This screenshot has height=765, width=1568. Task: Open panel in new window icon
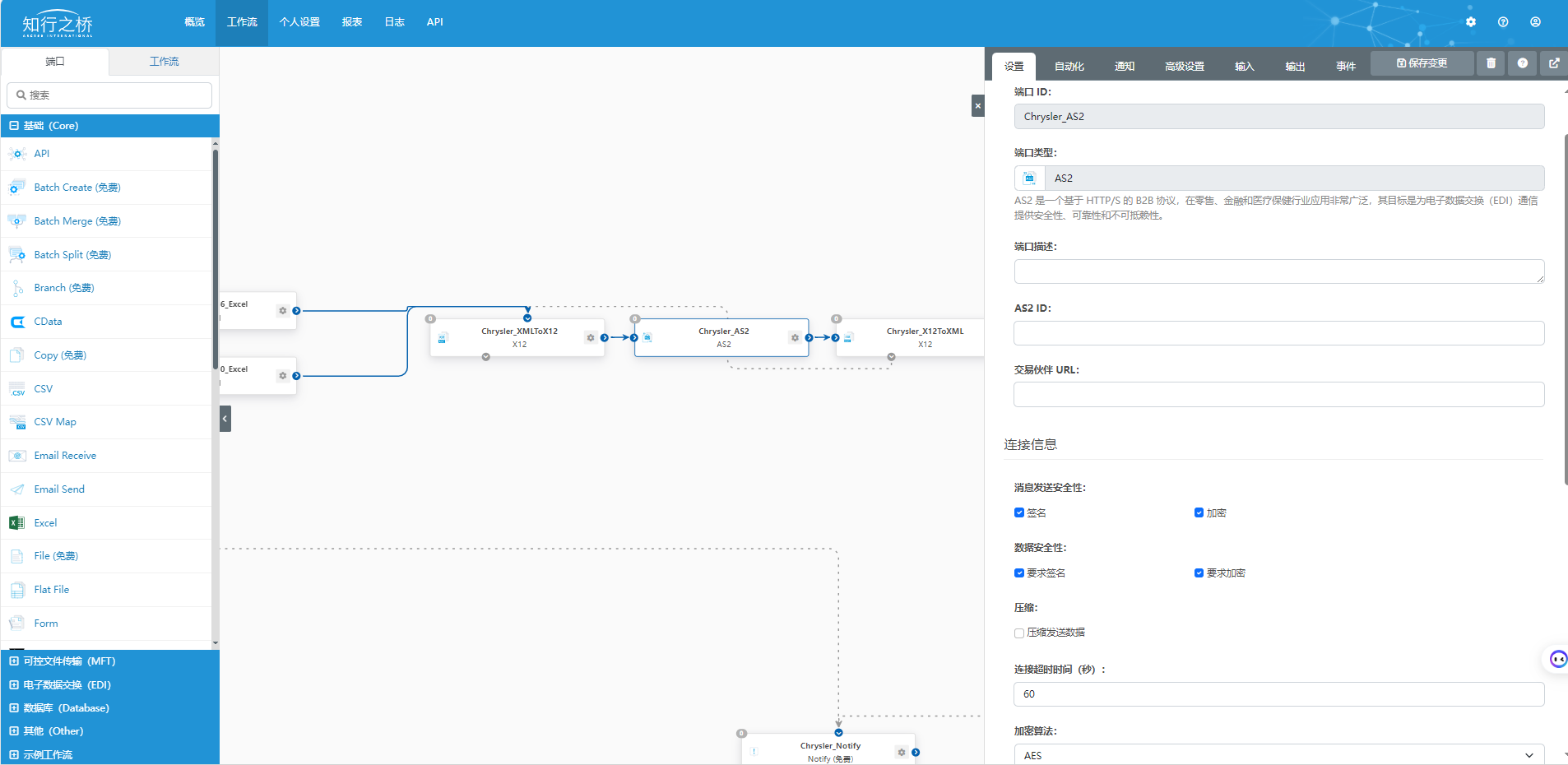point(1554,63)
